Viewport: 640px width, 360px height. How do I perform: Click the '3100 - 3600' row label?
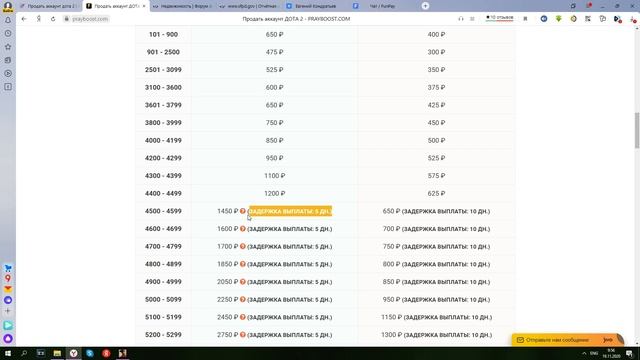tap(163, 87)
